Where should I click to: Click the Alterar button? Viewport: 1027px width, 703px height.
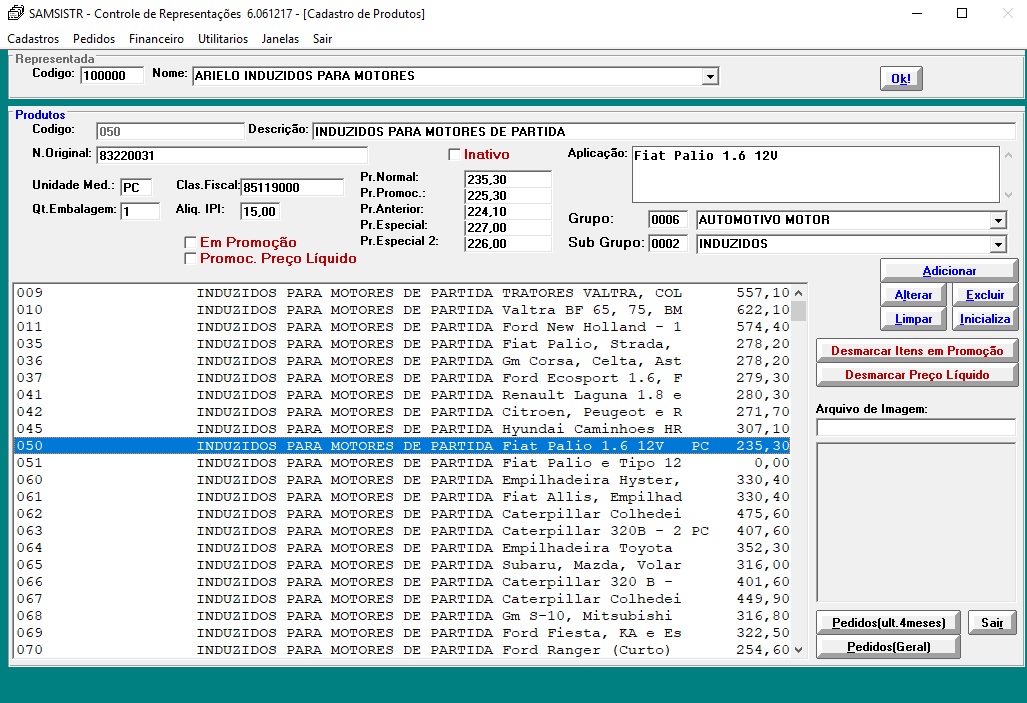913,295
